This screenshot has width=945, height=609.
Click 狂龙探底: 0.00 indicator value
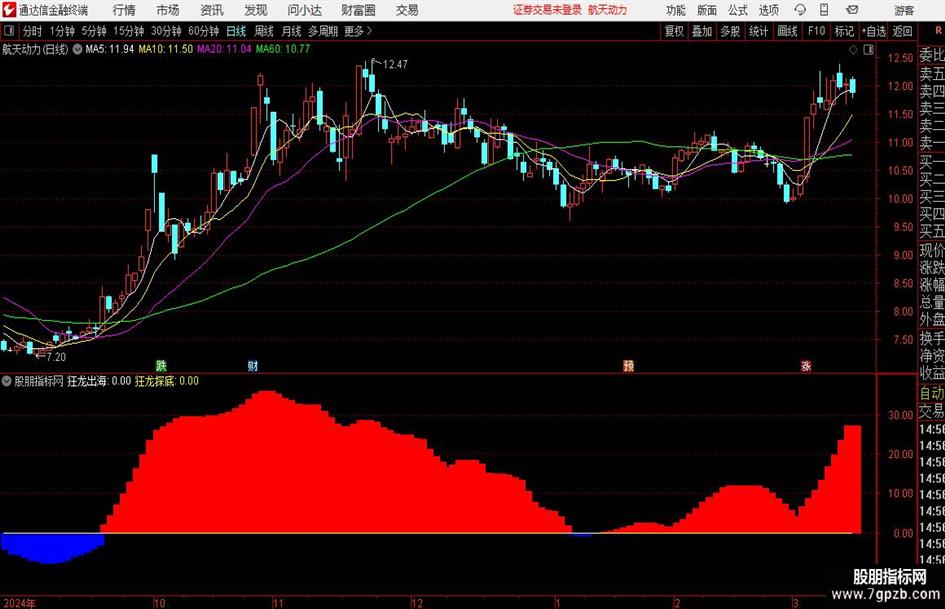(167, 381)
